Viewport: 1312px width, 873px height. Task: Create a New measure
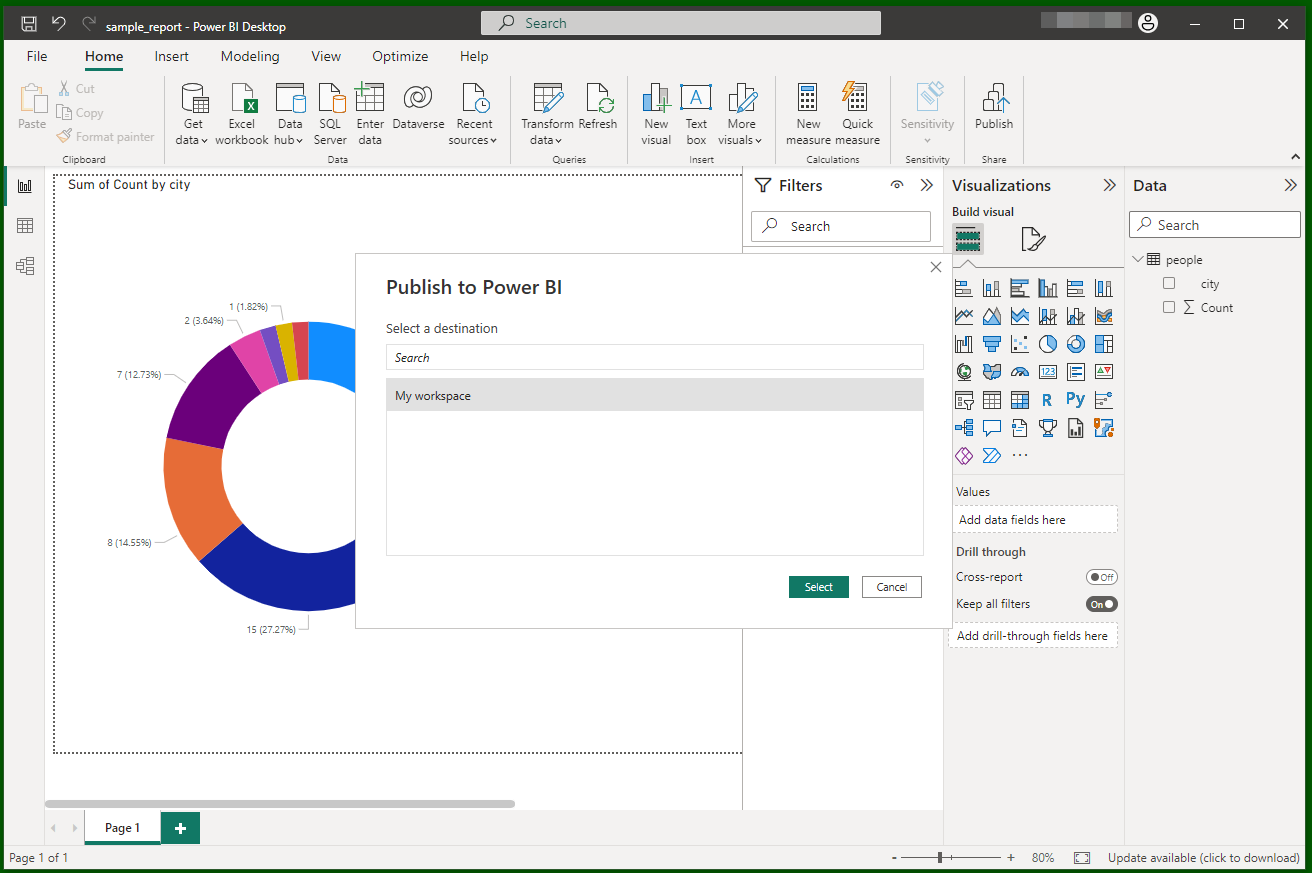(x=808, y=114)
